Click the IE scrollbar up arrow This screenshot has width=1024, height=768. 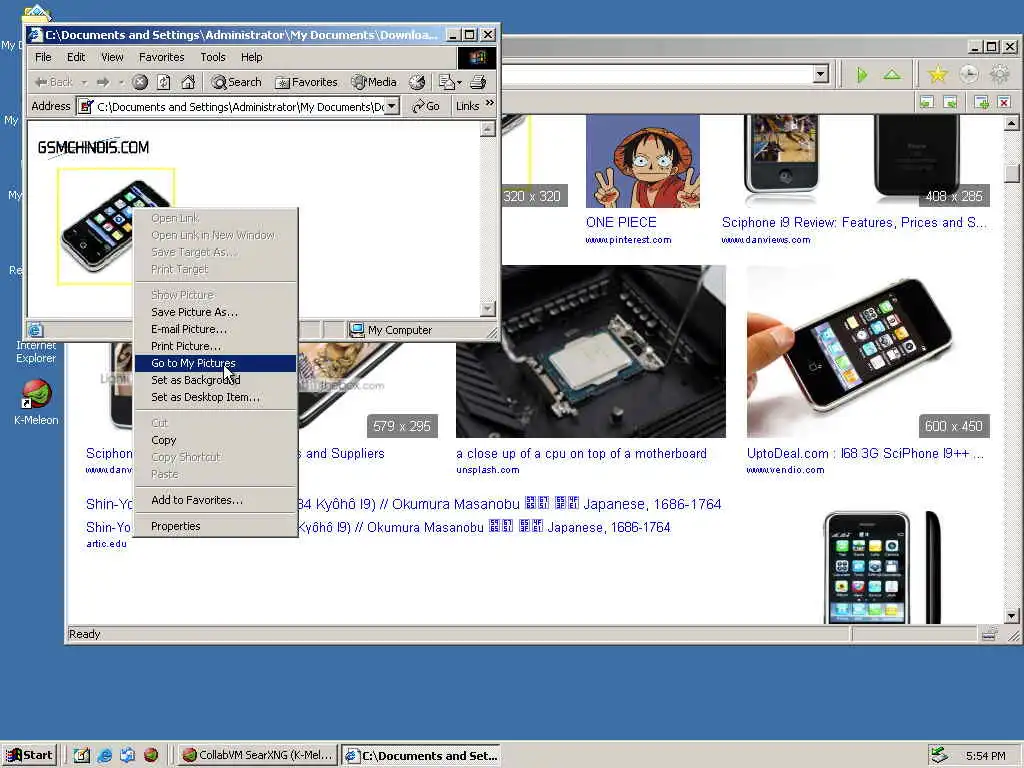pyautogui.click(x=488, y=129)
